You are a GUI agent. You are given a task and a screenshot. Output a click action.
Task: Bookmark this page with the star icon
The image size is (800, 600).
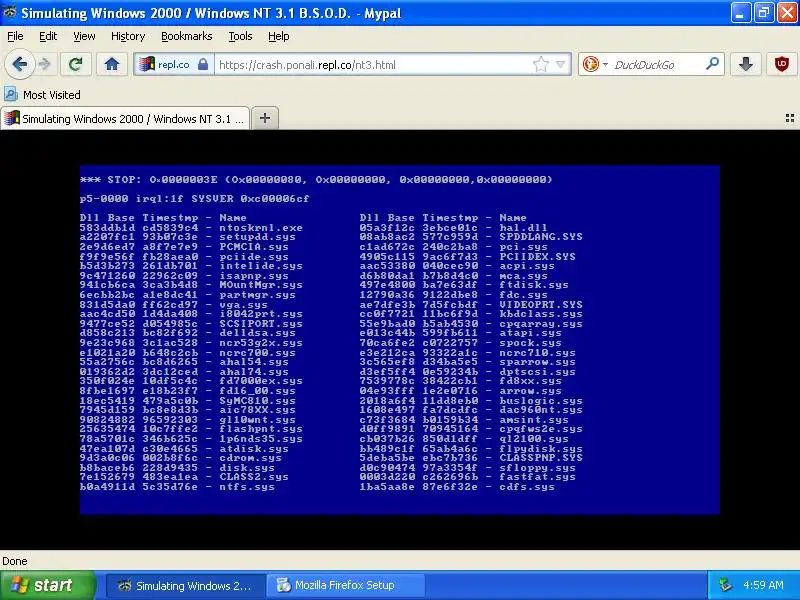pos(540,64)
